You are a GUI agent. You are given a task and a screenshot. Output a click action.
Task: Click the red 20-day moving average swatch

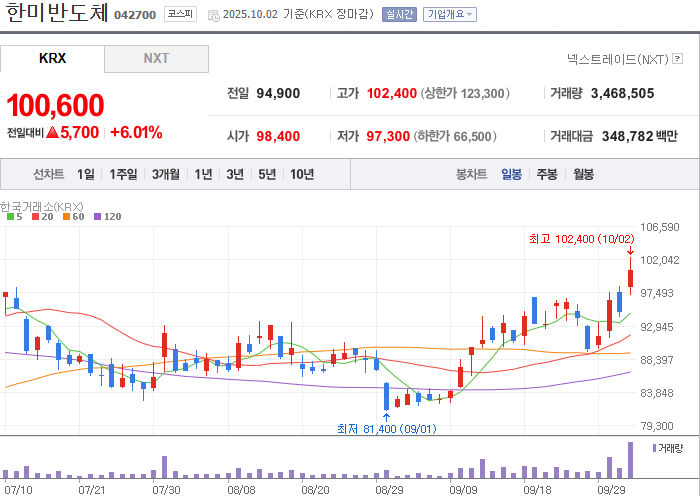[x=35, y=217]
